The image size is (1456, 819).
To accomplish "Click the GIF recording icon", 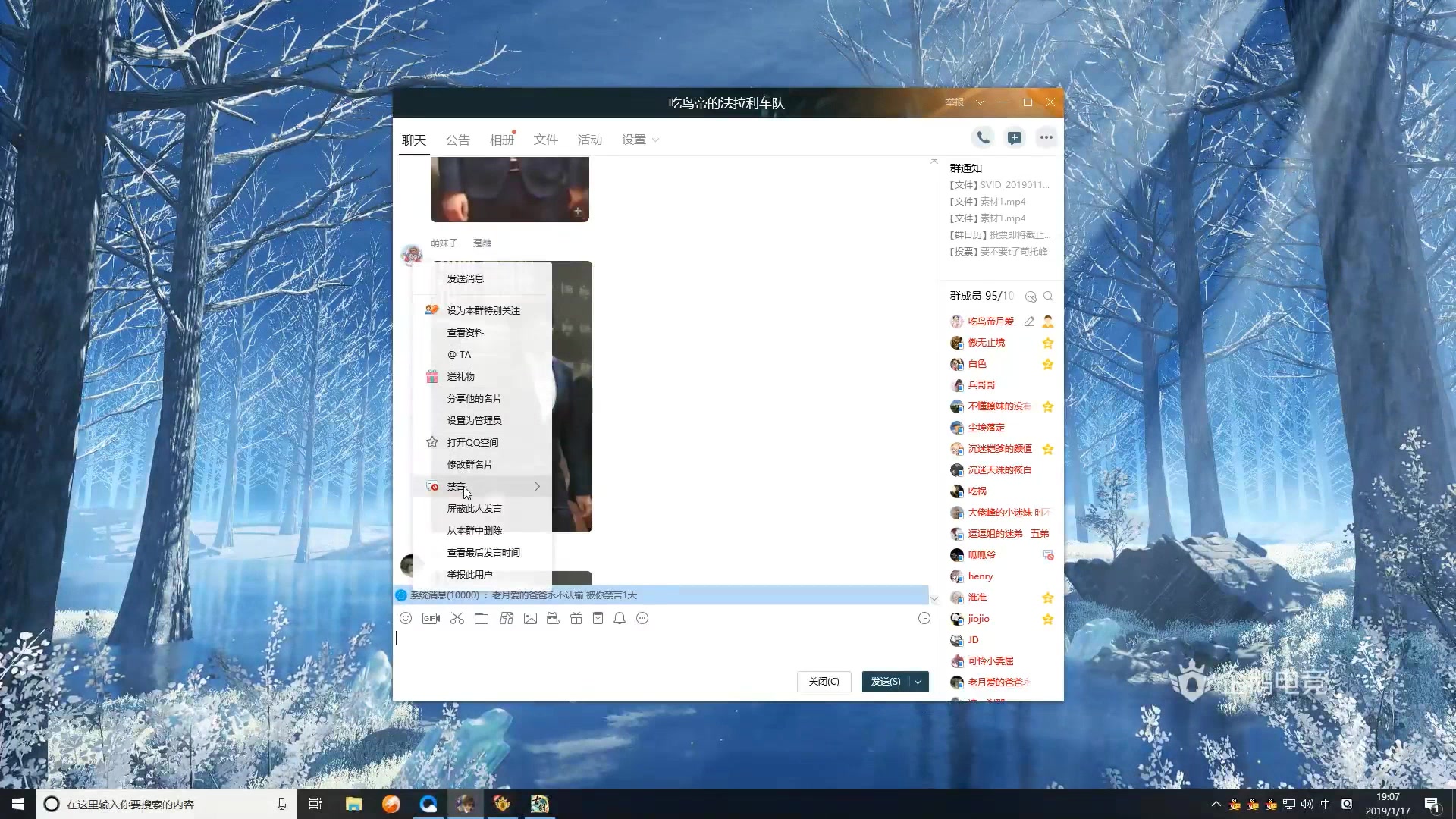I will point(431,618).
